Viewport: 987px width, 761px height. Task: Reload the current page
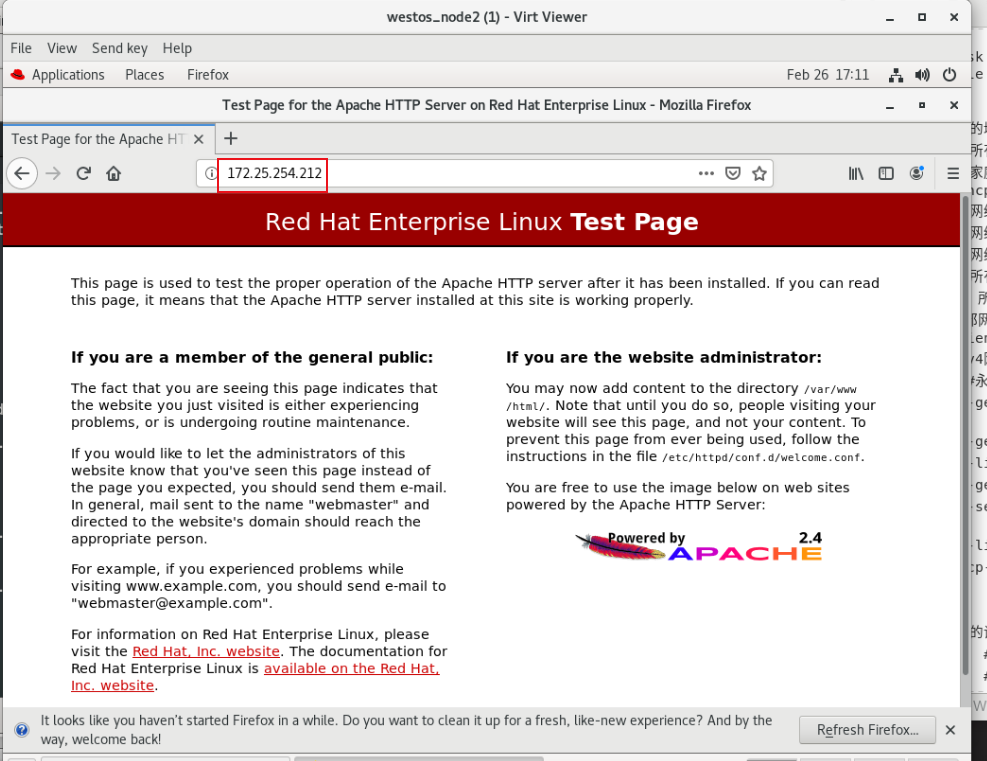point(84,173)
